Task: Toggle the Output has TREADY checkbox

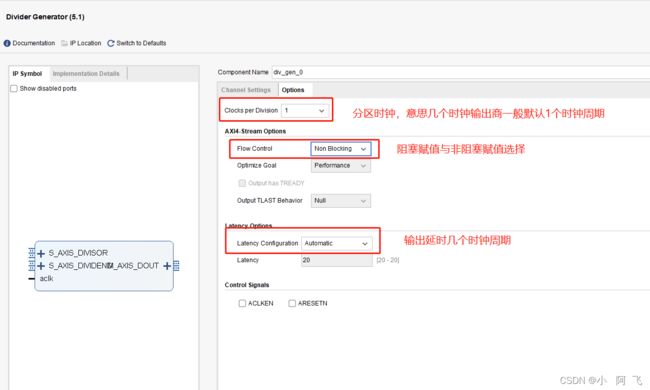Action: (x=242, y=183)
